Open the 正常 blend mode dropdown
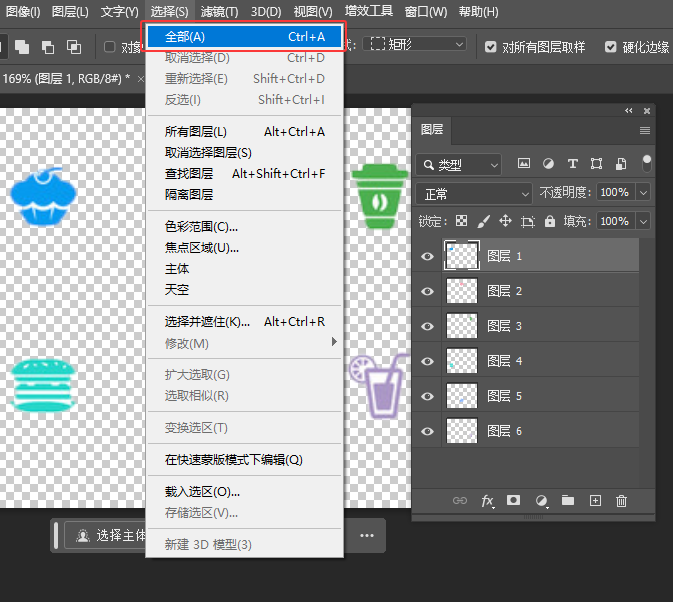This screenshot has width=673, height=602. (475, 193)
